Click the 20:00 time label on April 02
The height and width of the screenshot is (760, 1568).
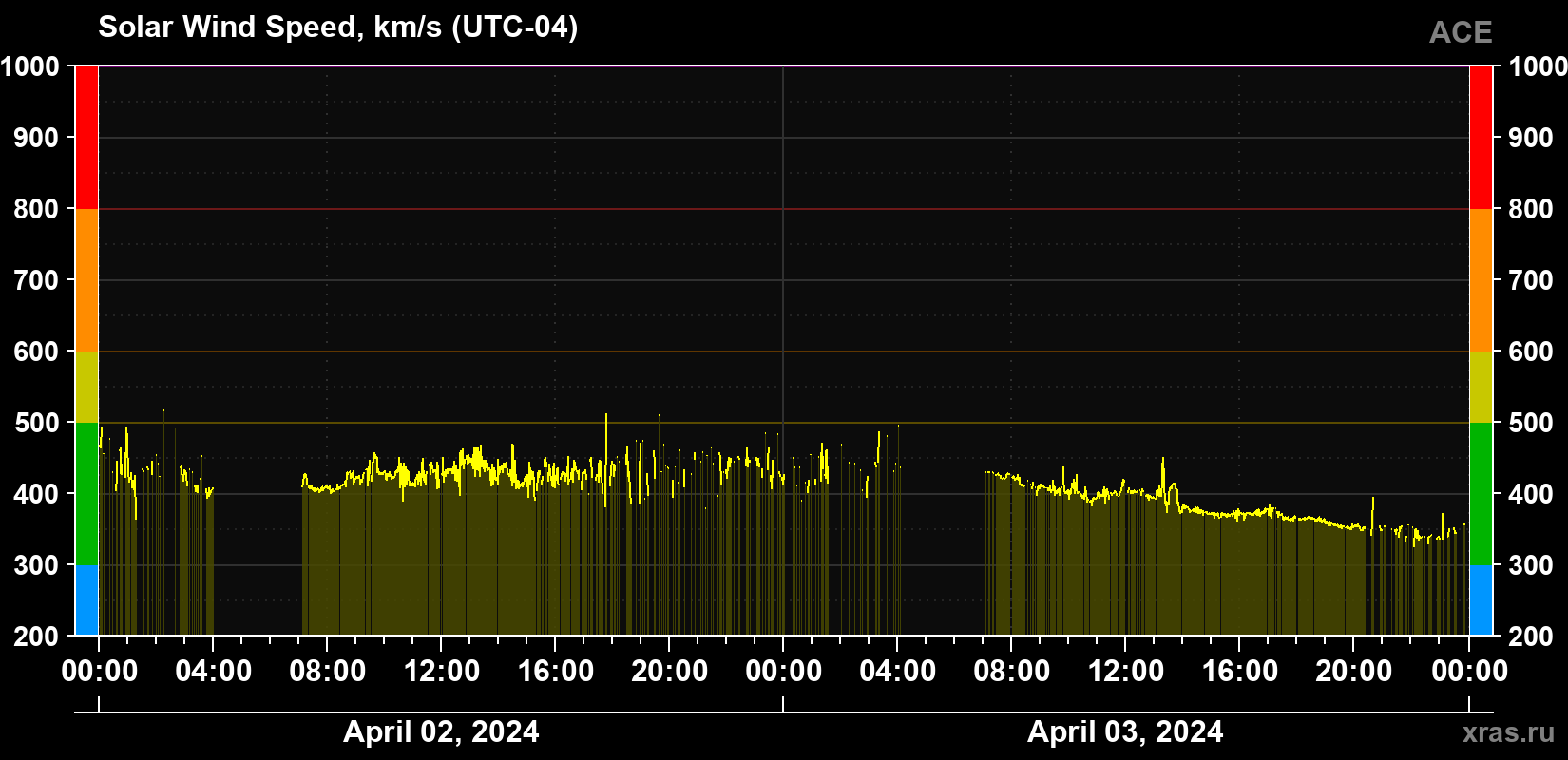click(x=670, y=672)
